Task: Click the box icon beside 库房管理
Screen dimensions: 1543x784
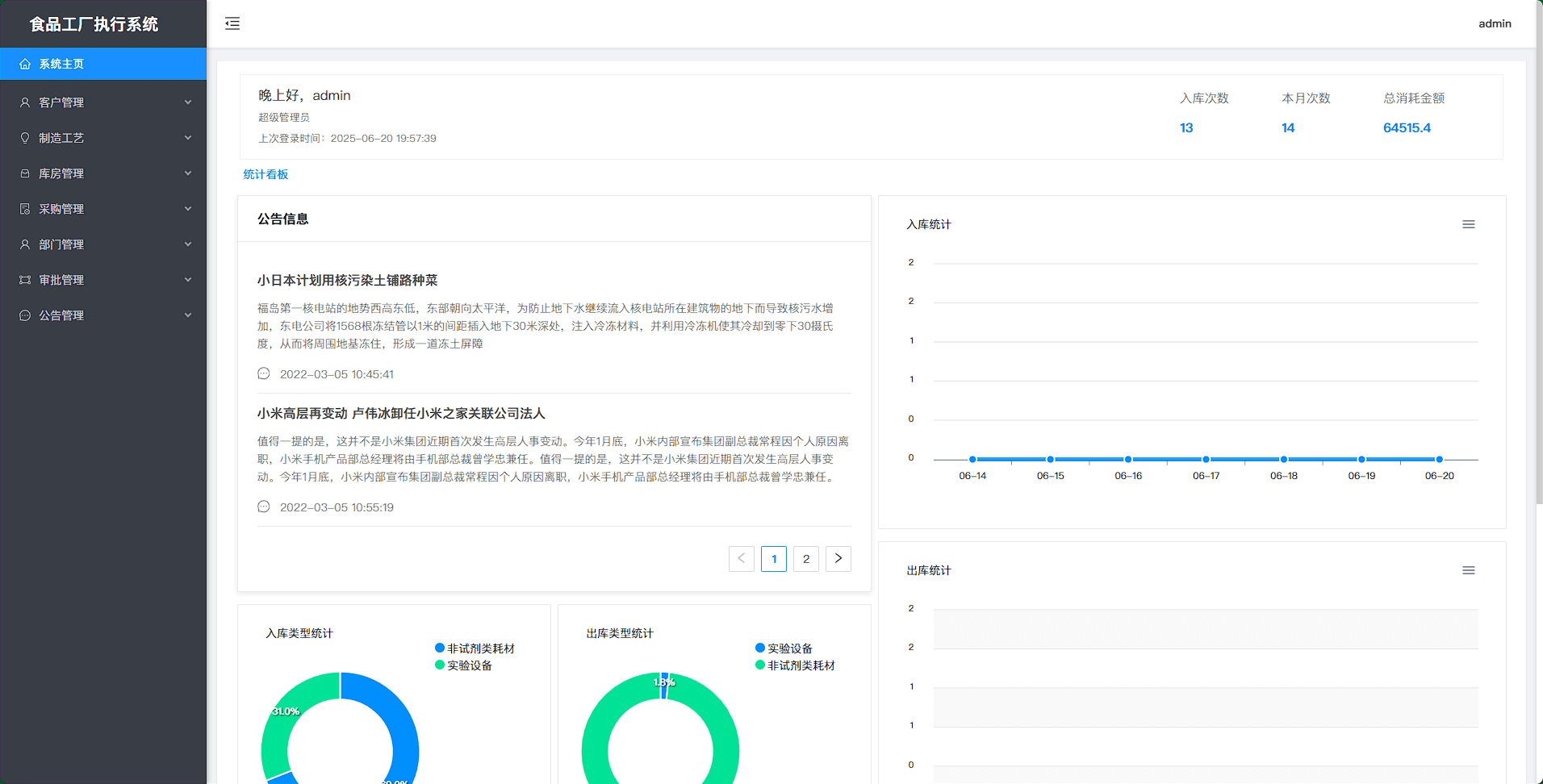Action: click(x=25, y=173)
